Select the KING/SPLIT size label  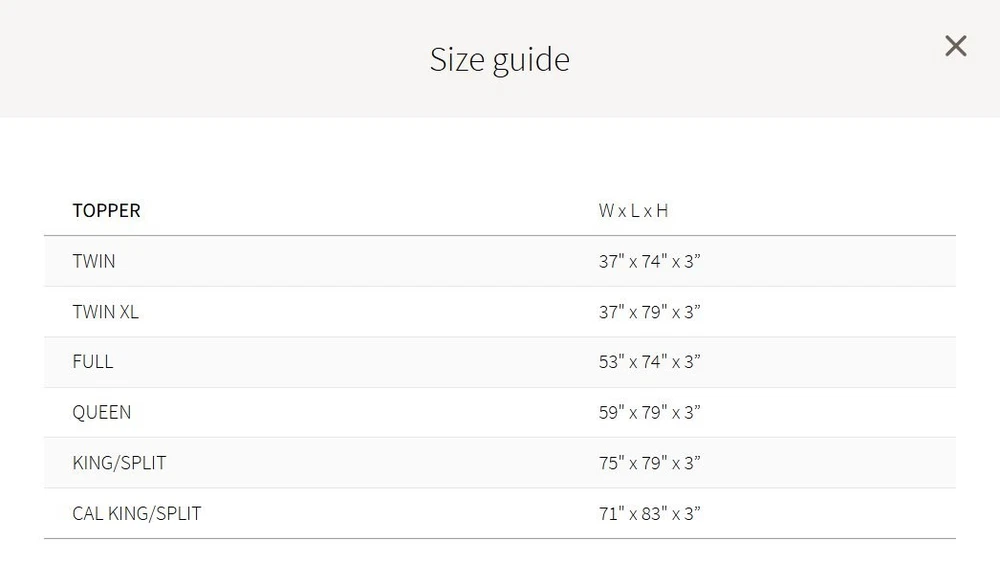119,463
